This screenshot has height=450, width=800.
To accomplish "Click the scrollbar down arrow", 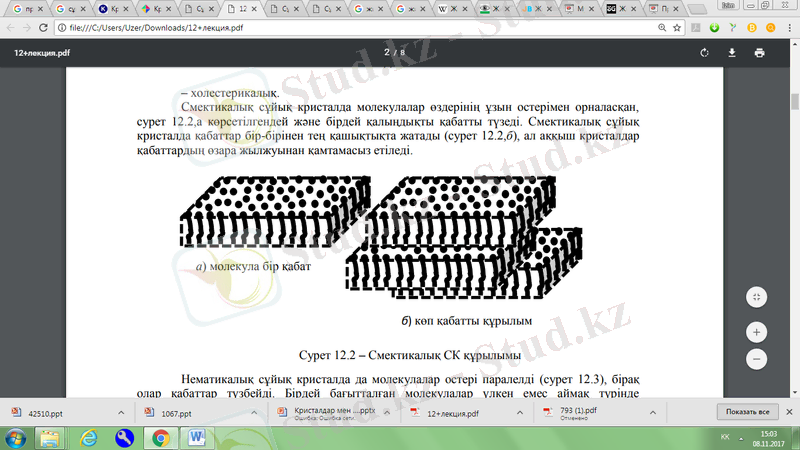I will (795, 393).
